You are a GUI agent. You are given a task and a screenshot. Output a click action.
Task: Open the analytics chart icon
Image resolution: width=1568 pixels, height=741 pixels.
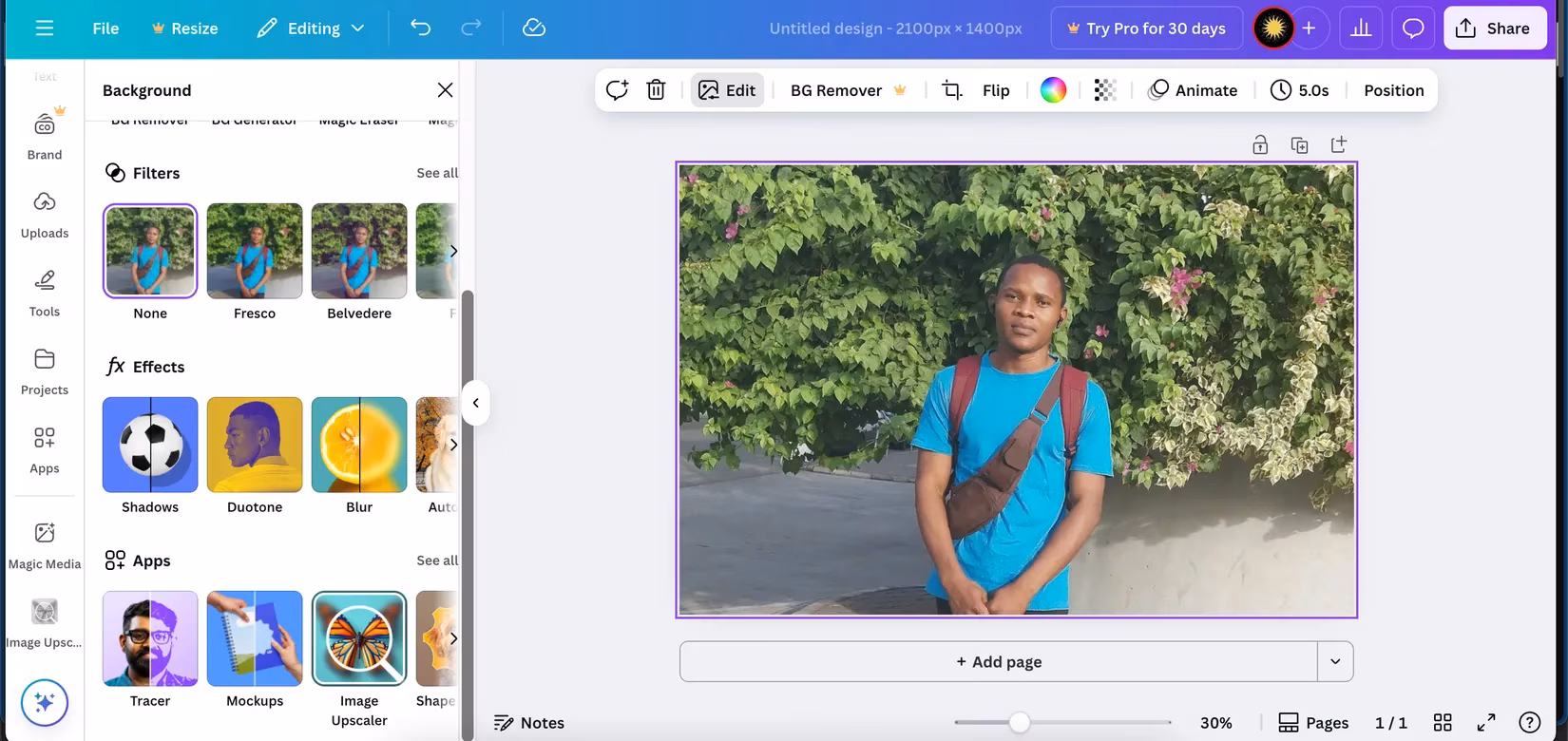(1361, 28)
